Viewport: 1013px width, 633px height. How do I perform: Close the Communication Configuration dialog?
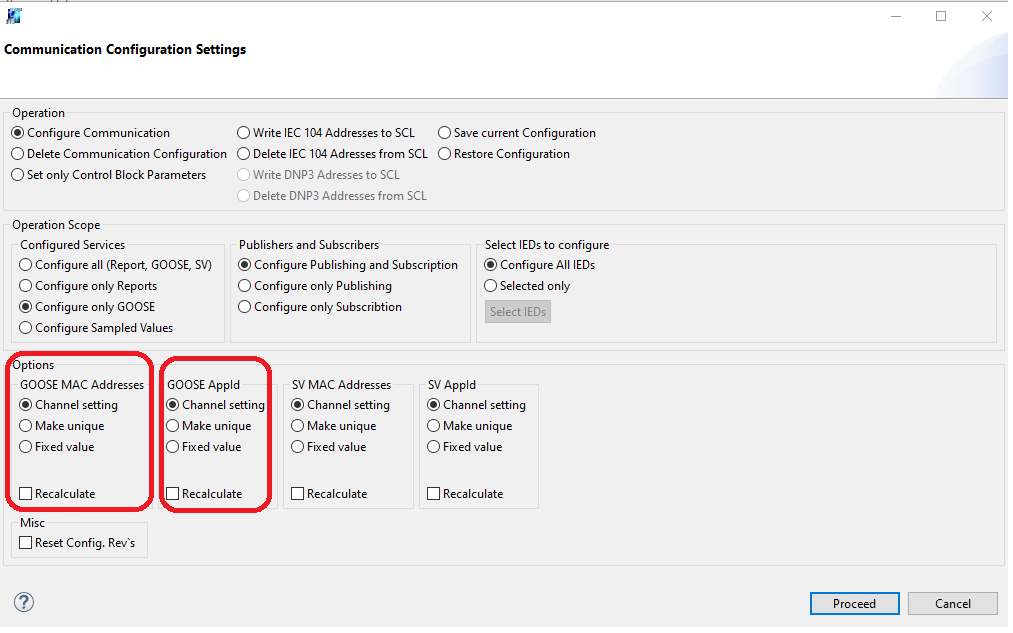pyautogui.click(x=986, y=16)
